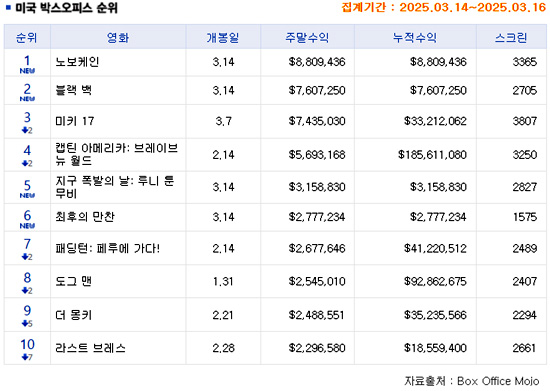Click the 주말수익 column header
The image size is (550, 391).
[x=307, y=37]
